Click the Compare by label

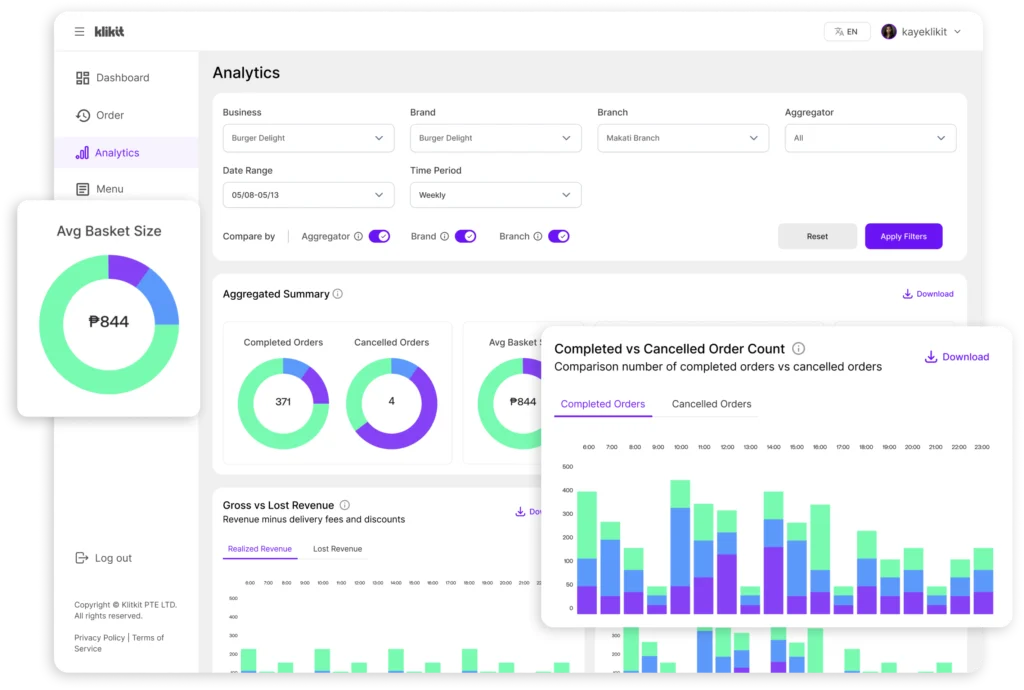coord(249,236)
